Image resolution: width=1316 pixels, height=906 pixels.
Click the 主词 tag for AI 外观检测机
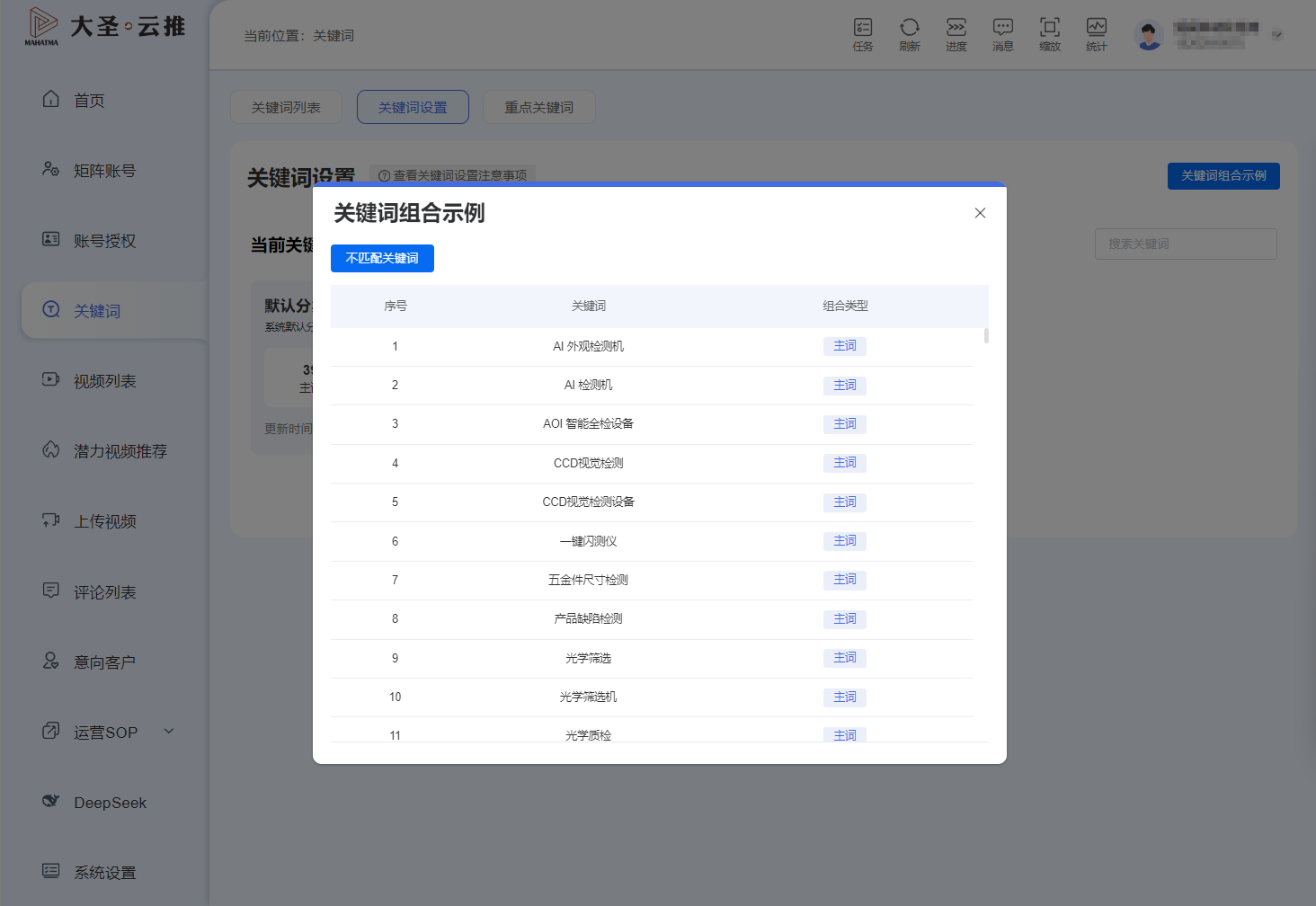click(845, 346)
